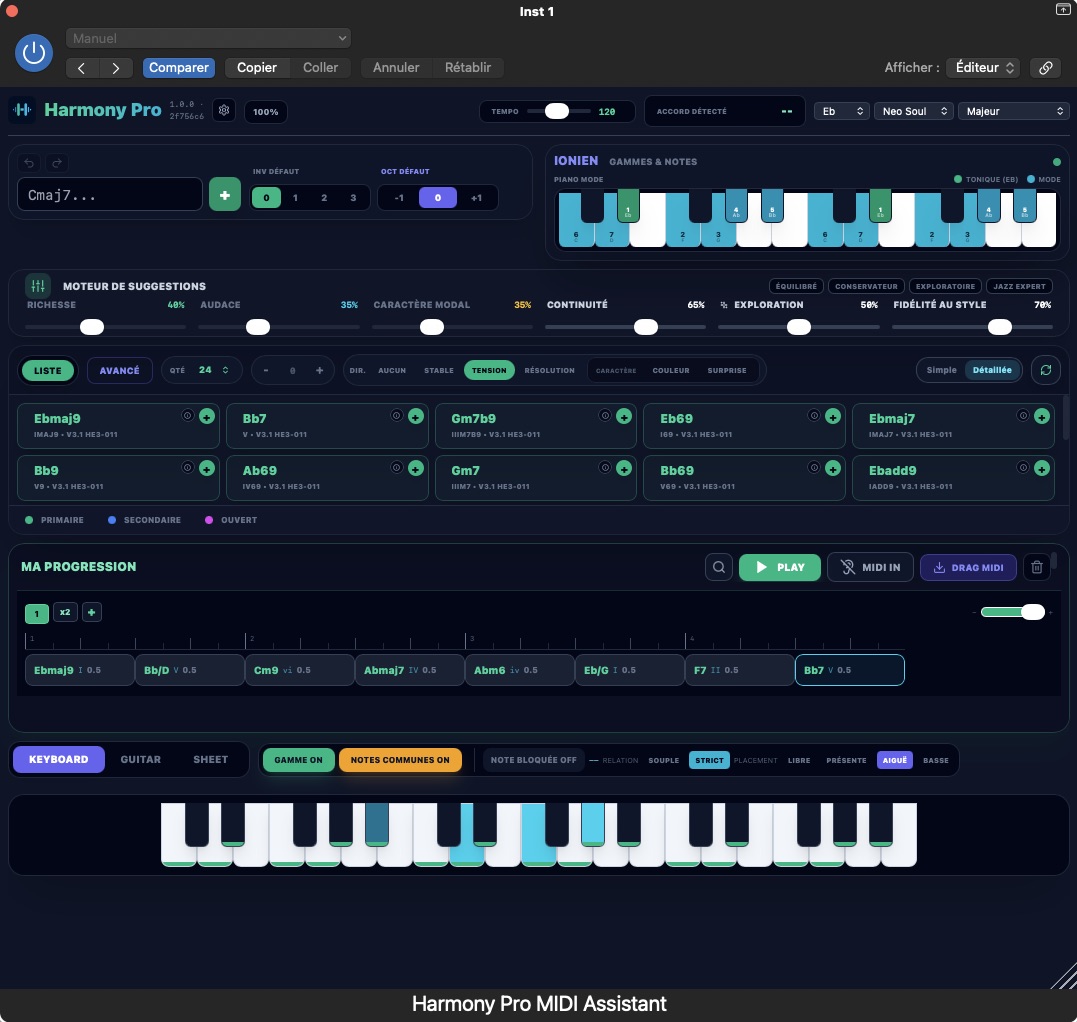Click the Cmaj7 chord input field

110,195
